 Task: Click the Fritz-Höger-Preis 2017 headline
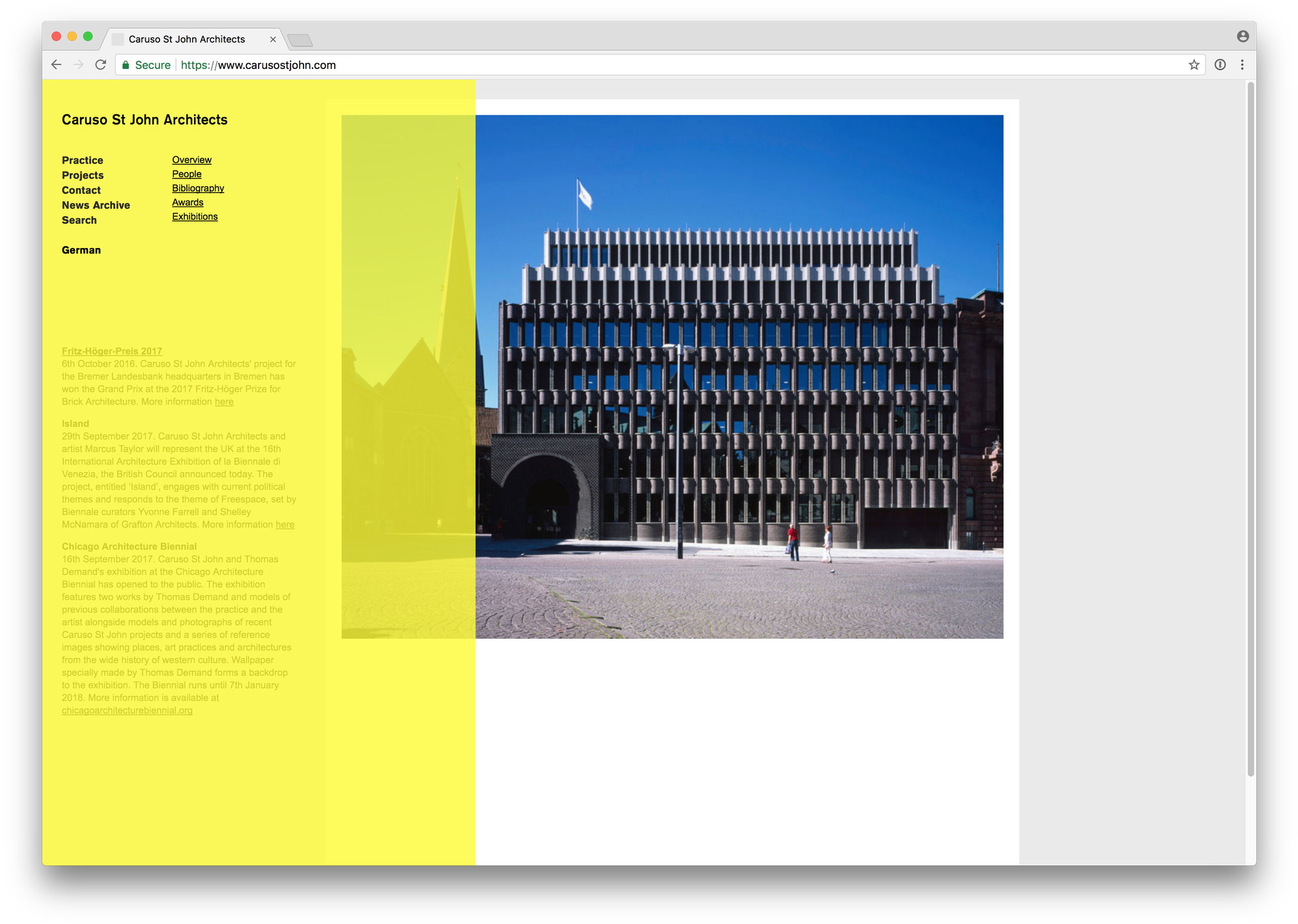[x=112, y=351]
